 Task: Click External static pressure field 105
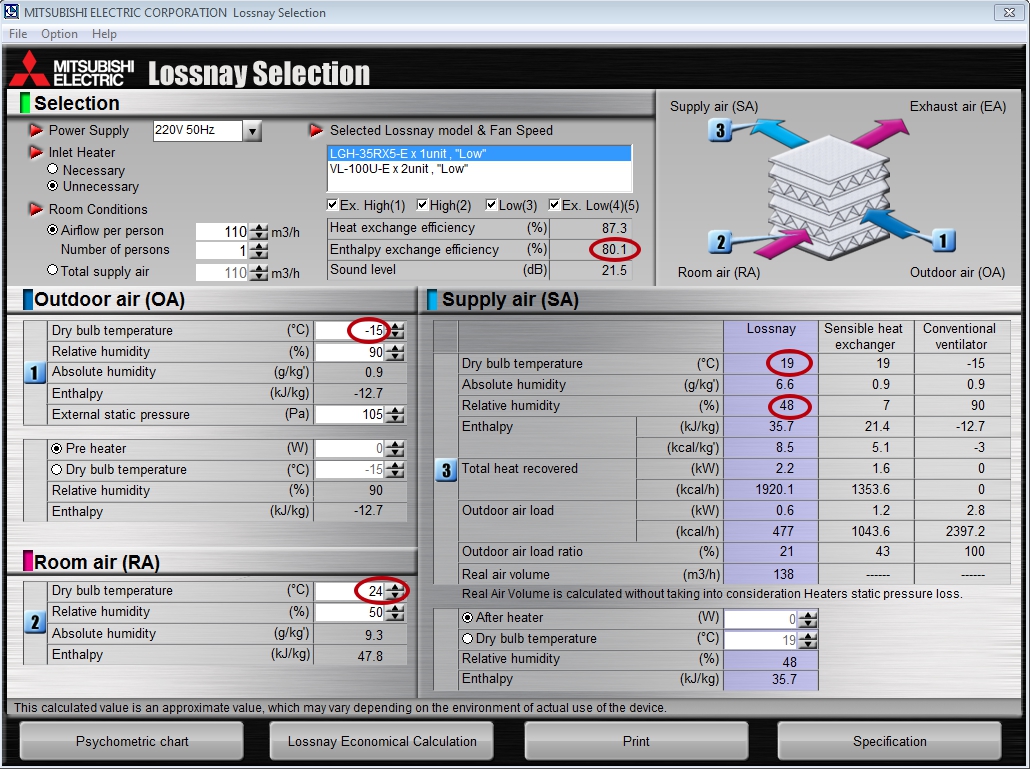click(x=350, y=414)
